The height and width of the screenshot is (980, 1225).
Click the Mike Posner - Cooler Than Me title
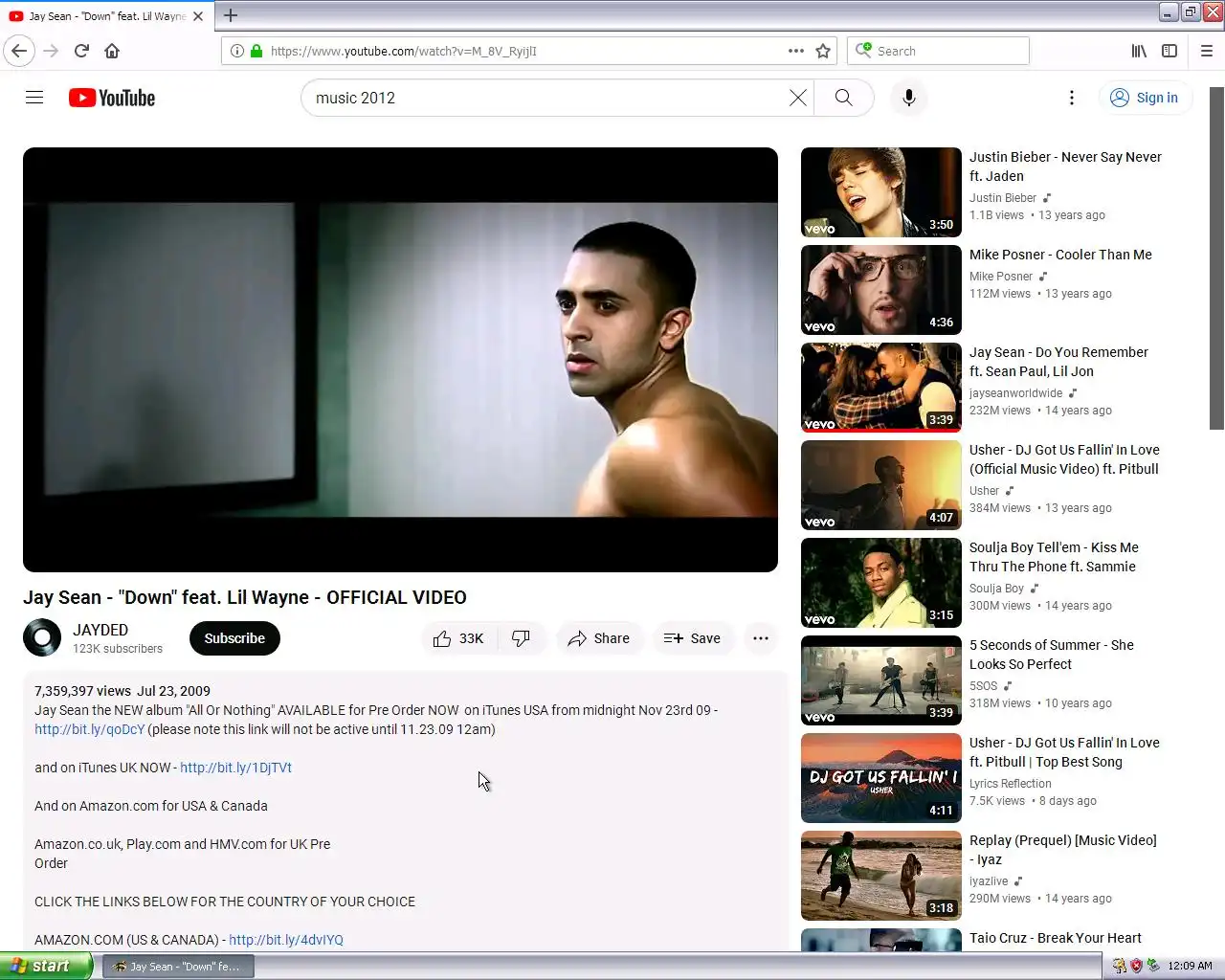(x=1060, y=255)
